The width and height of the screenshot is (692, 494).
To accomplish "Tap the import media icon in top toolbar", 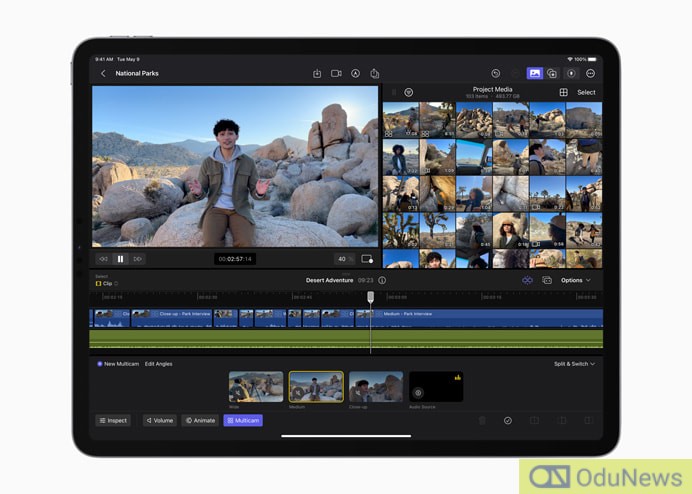I will [317, 74].
